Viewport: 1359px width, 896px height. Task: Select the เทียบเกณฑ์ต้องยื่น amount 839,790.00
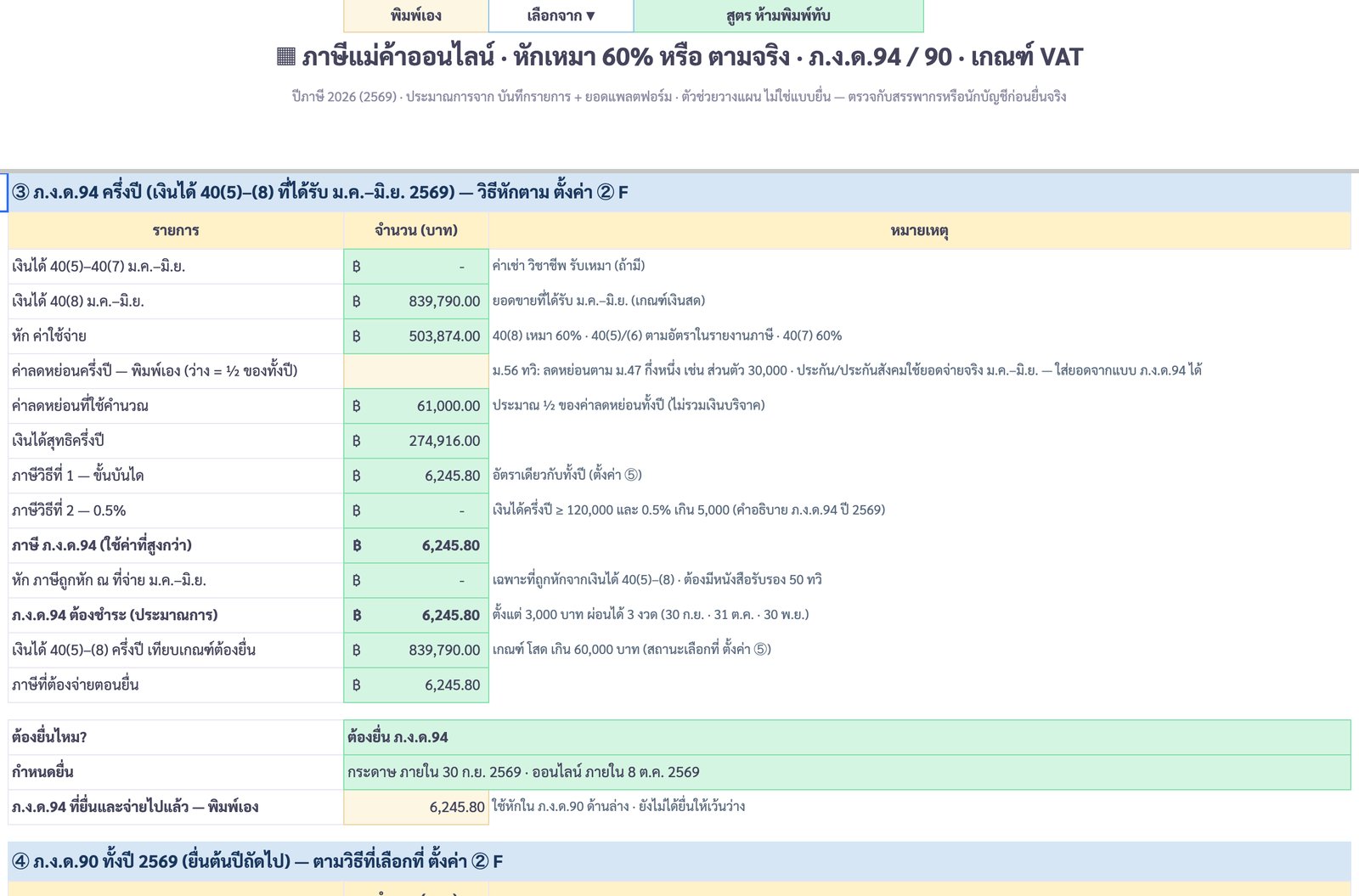tap(416, 650)
